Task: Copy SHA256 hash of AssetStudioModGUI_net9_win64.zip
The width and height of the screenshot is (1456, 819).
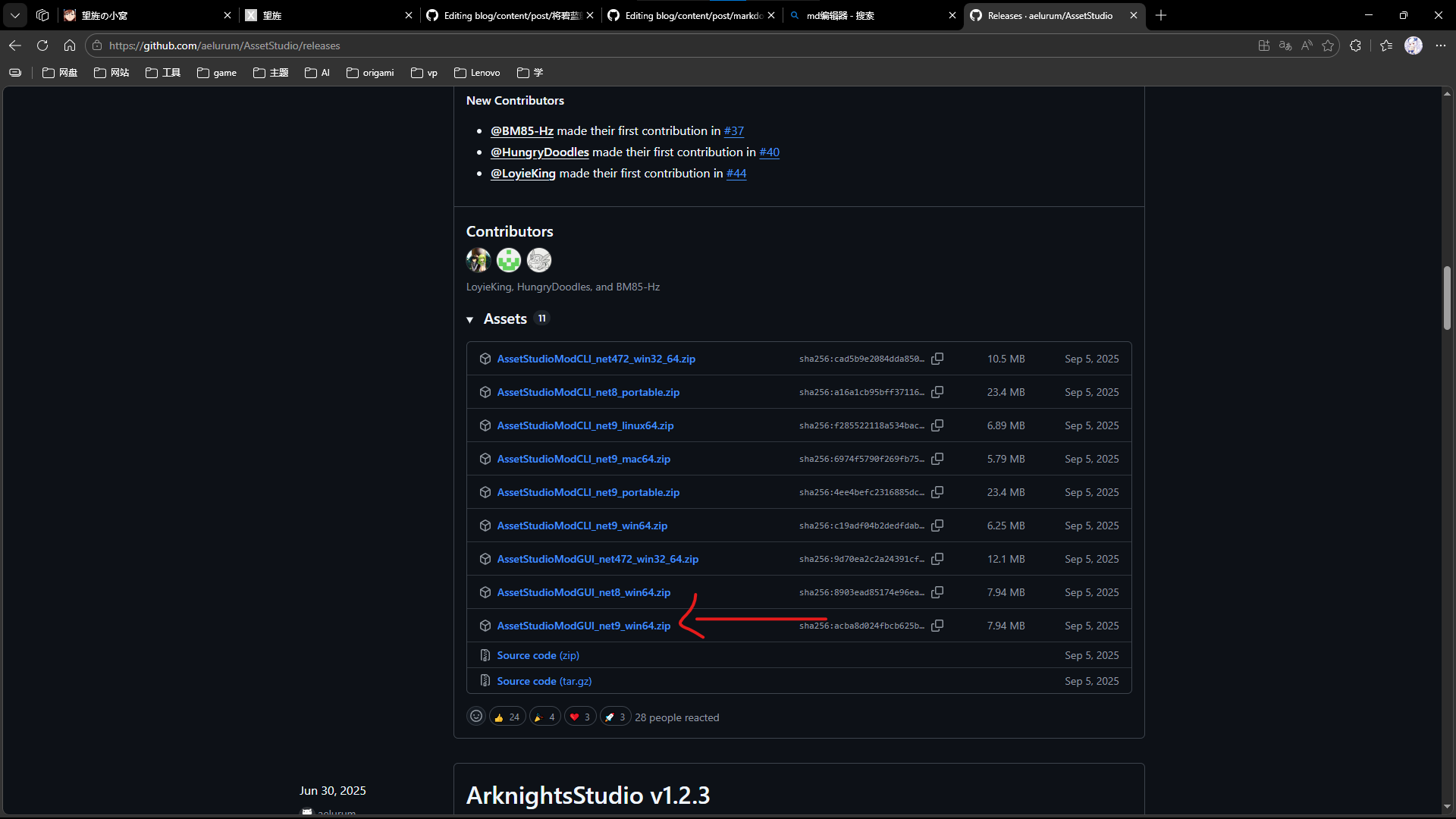Action: [x=937, y=626]
